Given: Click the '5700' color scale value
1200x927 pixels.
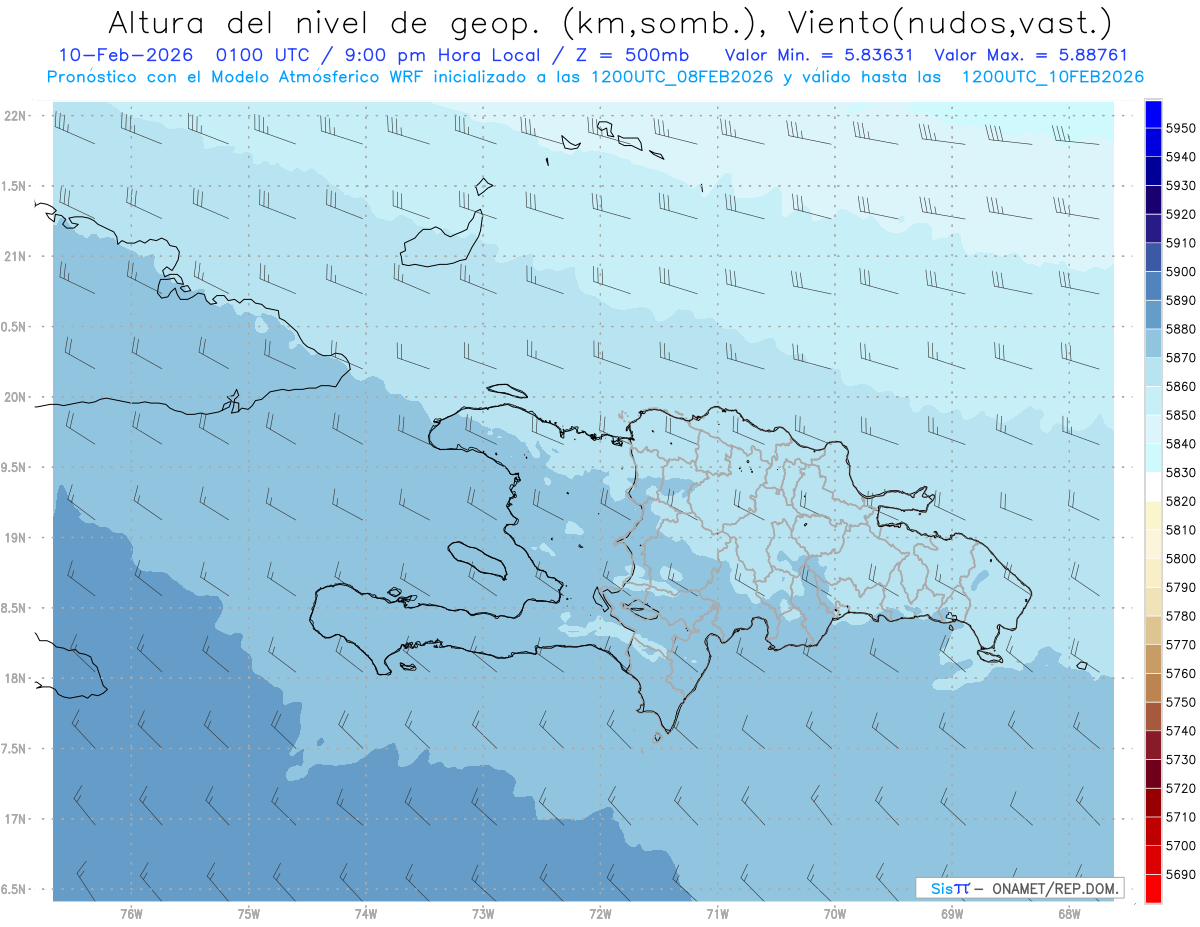Looking at the screenshot, I should tap(1181, 845).
